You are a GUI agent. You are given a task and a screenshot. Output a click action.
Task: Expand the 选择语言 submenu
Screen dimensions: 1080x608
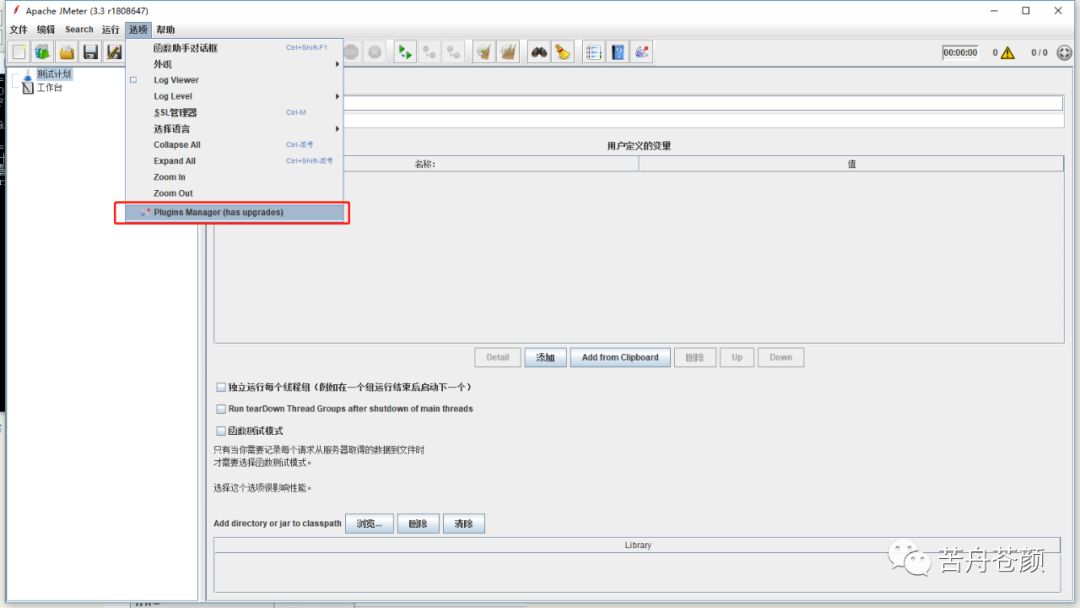(x=234, y=129)
